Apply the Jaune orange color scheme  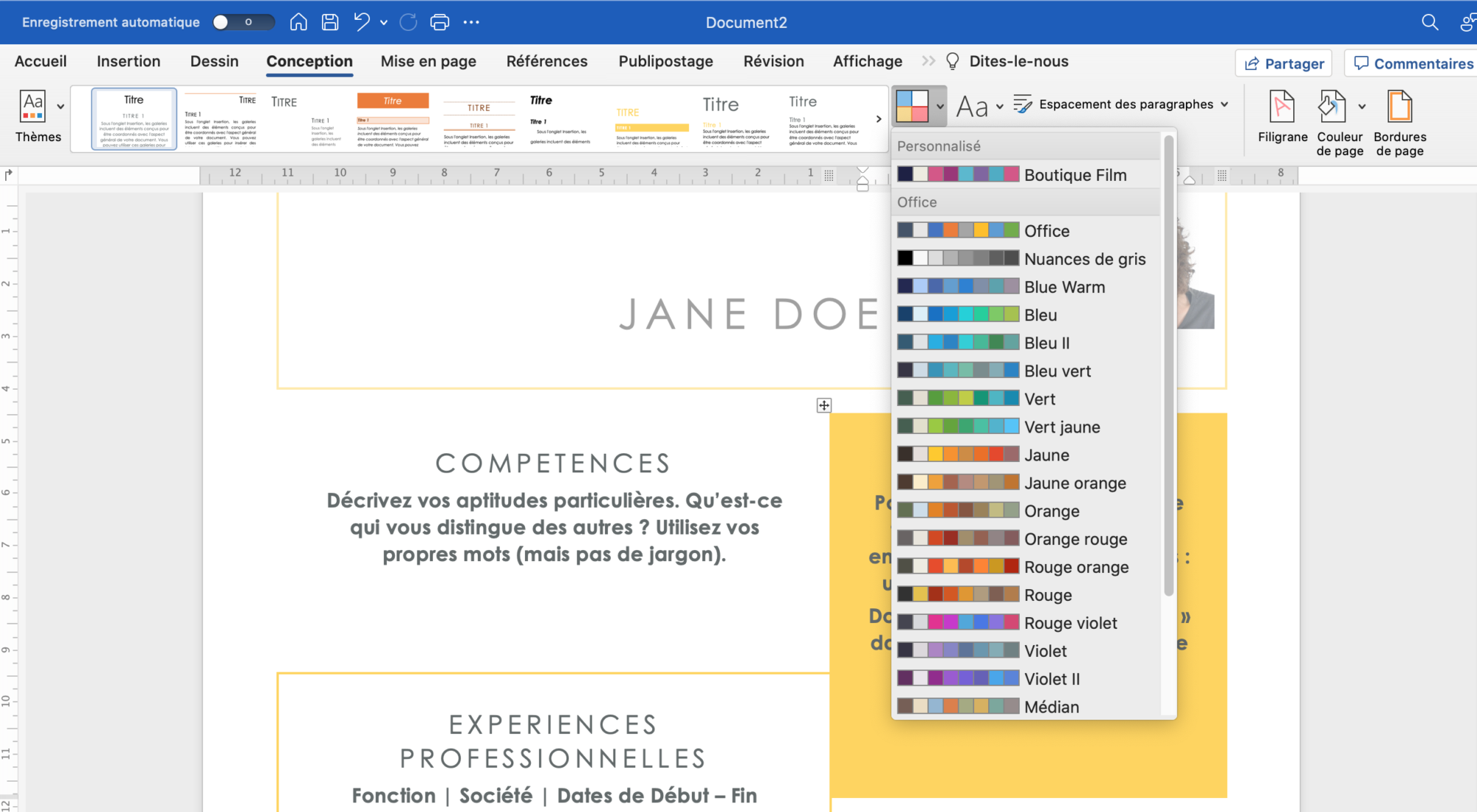[1026, 484]
